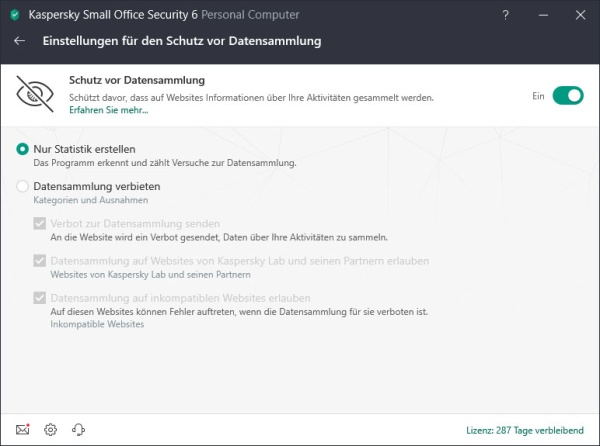Open help with the question mark icon
Image resolution: width=600 pixels, height=446 pixels.
[x=505, y=15]
